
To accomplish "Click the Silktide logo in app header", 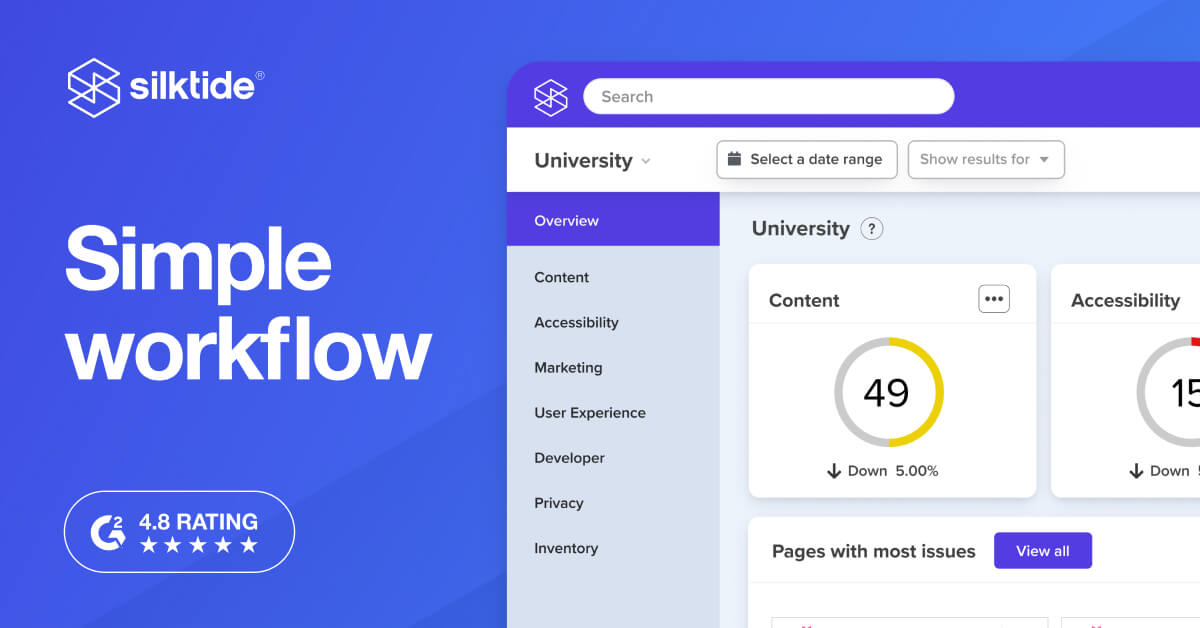I will [x=550, y=97].
